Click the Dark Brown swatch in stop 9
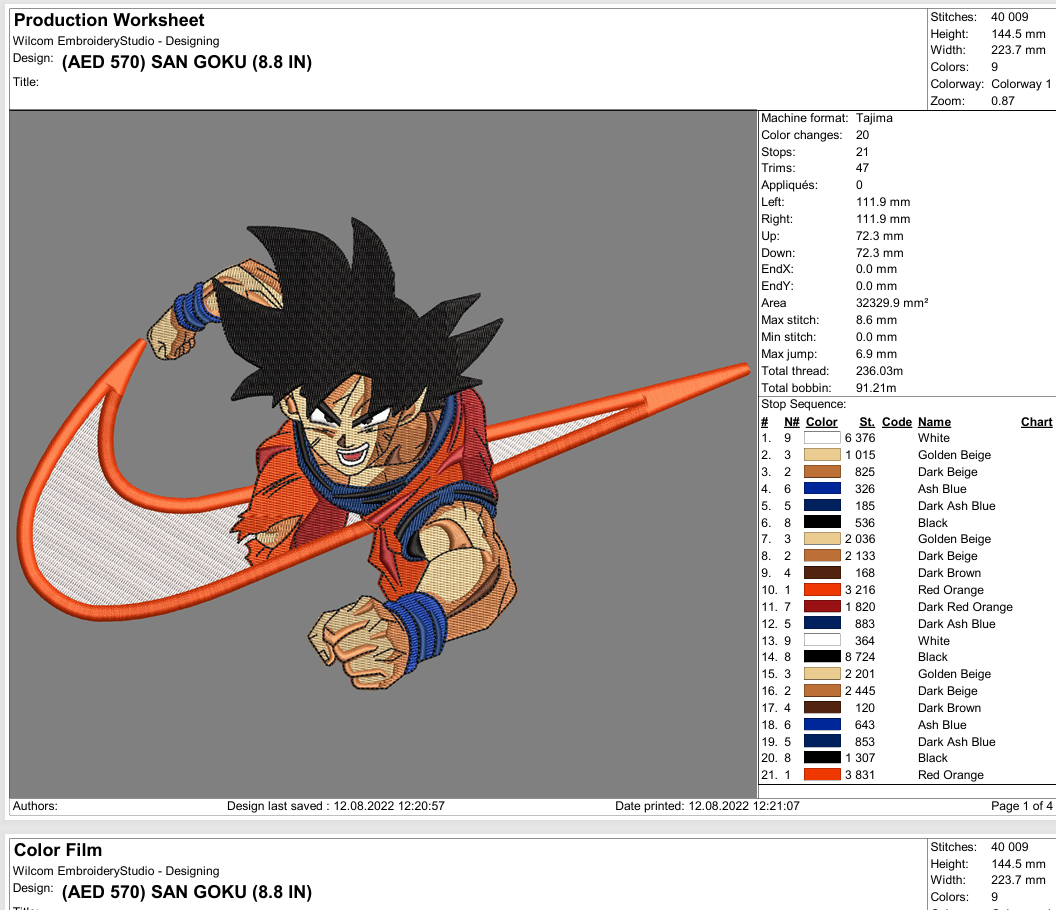1056x910 pixels. 822,573
